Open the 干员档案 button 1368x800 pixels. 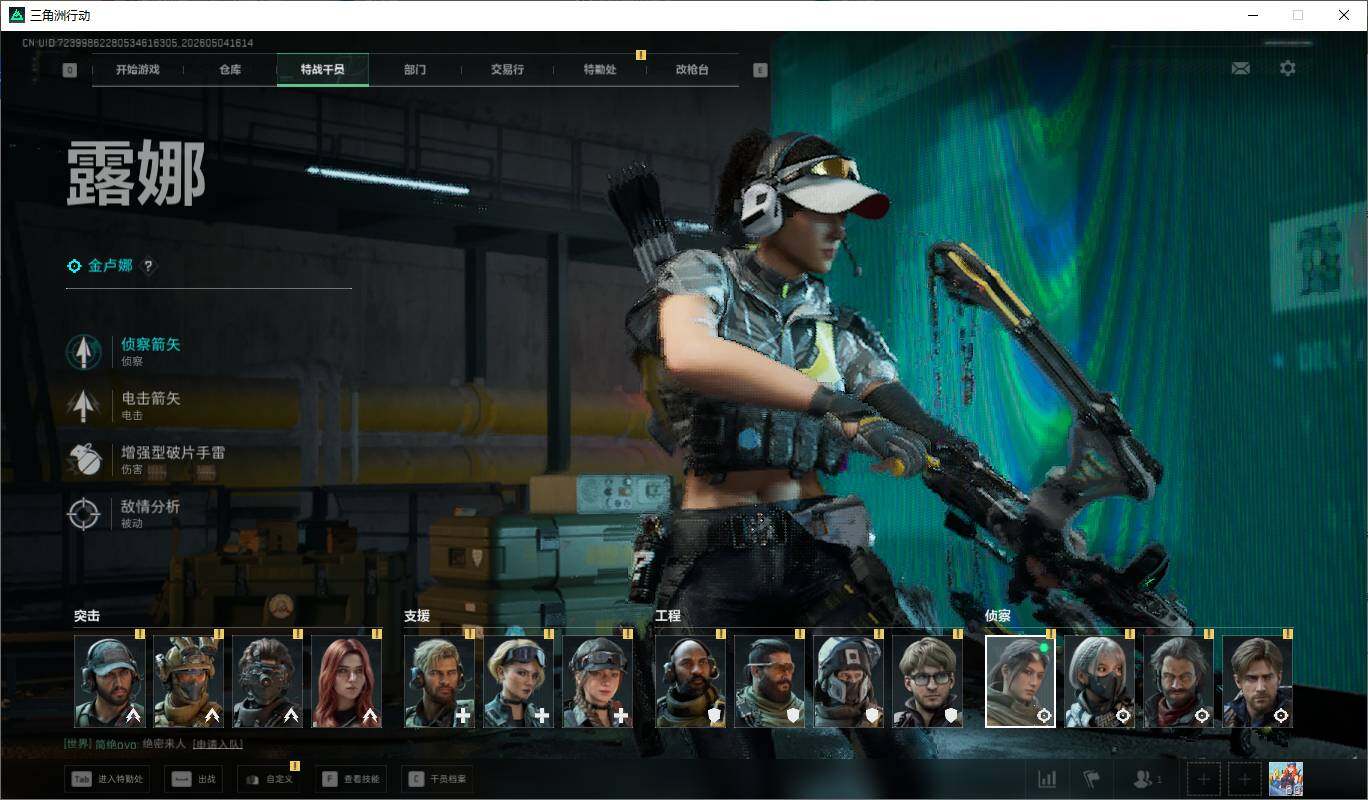tap(435, 779)
